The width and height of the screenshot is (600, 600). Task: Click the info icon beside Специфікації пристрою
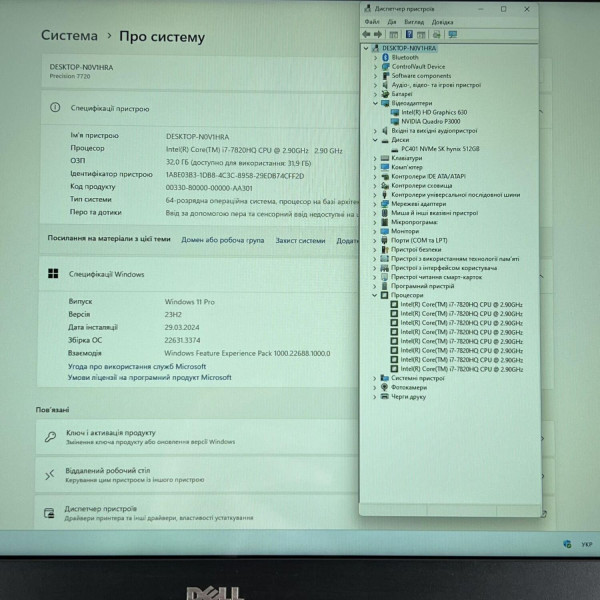[x=55, y=108]
